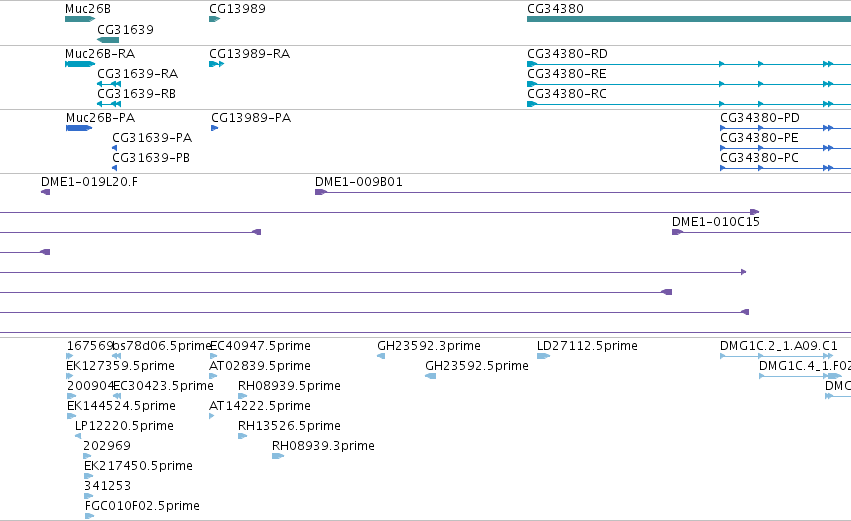Screen dimensions: 851x521
Task: Open protein CG31639-PA
Action: 152,137
